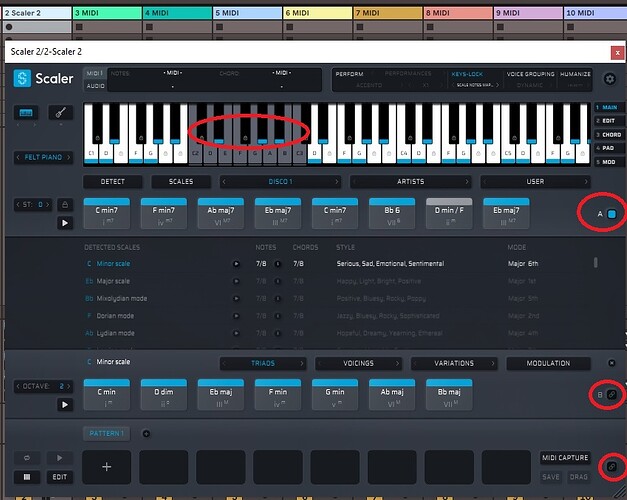Switch to the EDIT page tab
627x500 pixels.
tap(607, 121)
